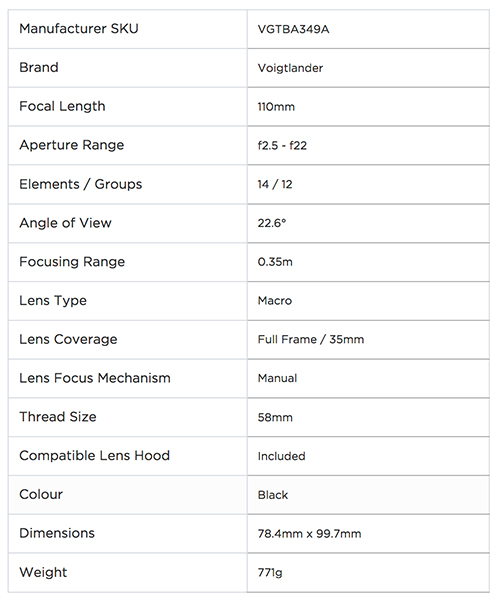Click the 78.4mm x 99.7mm dimensions value
This screenshot has width=500, height=606.
[310, 534]
